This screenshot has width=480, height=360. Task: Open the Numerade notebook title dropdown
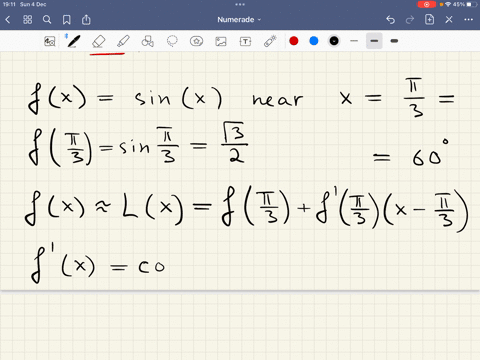click(239, 20)
